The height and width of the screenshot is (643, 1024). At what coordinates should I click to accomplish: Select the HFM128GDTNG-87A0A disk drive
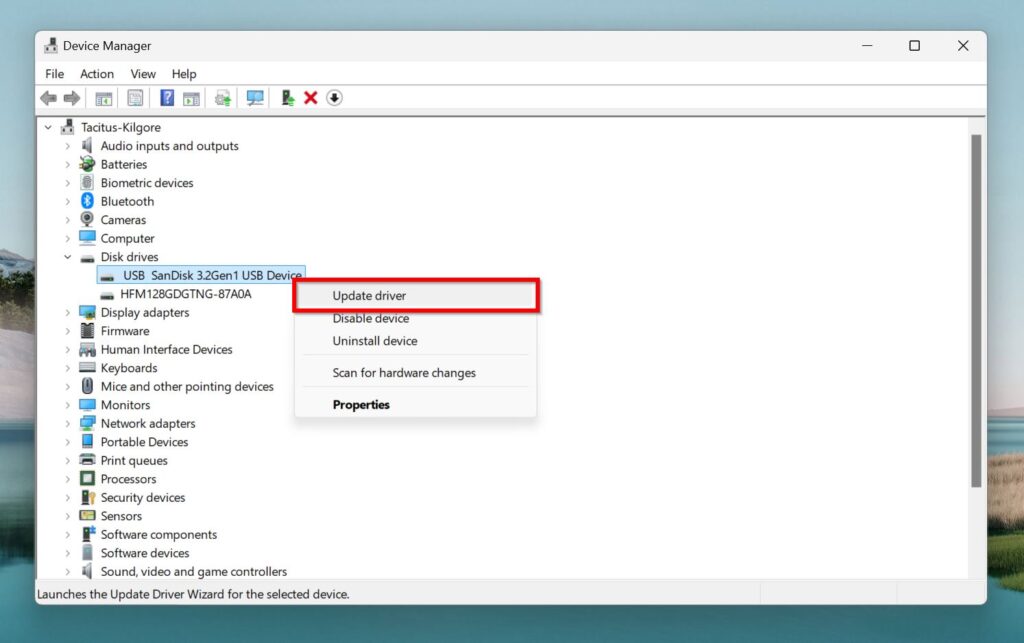click(185, 294)
